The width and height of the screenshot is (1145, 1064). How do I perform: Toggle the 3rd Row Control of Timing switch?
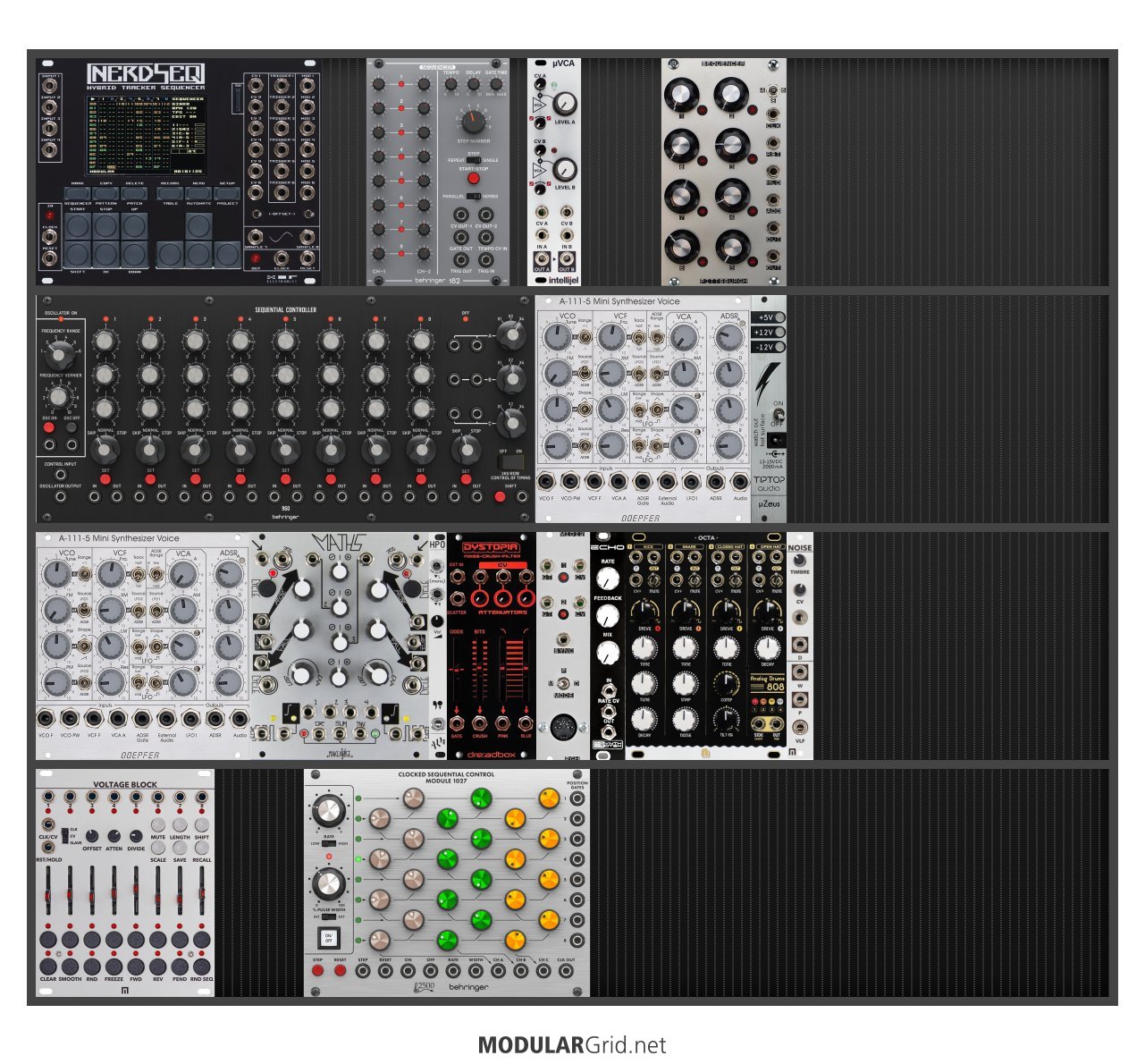click(511, 461)
